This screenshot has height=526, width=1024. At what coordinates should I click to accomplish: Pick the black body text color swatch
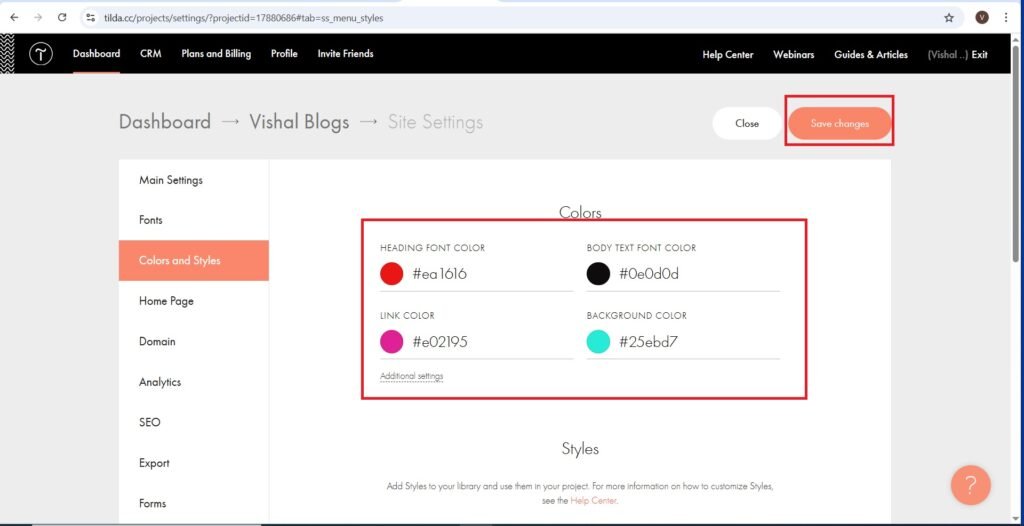(x=598, y=274)
